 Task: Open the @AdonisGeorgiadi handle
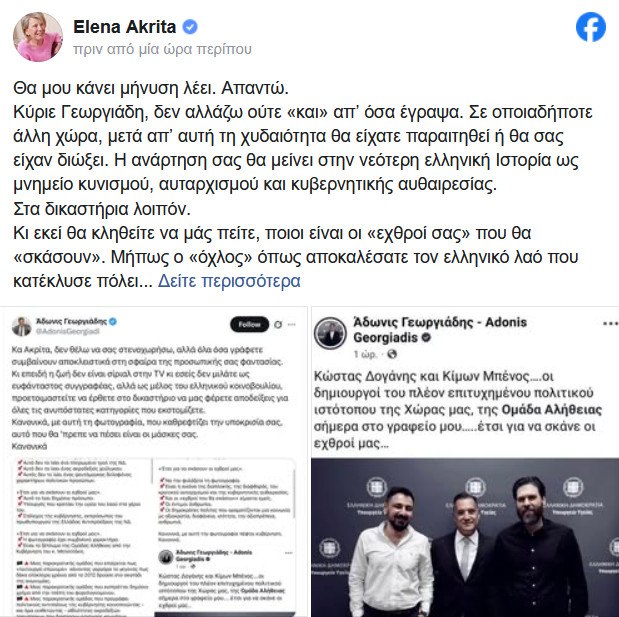[68, 332]
